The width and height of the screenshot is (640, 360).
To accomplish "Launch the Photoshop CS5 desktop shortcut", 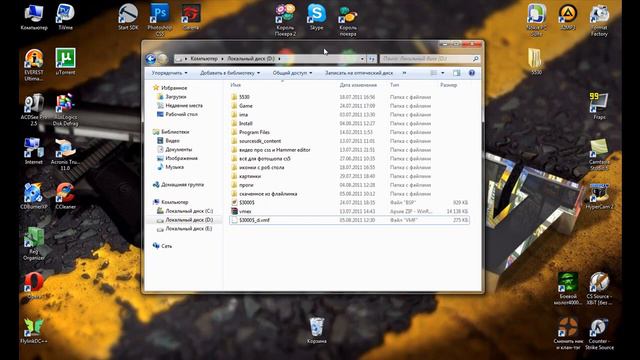I will (160, 20).
